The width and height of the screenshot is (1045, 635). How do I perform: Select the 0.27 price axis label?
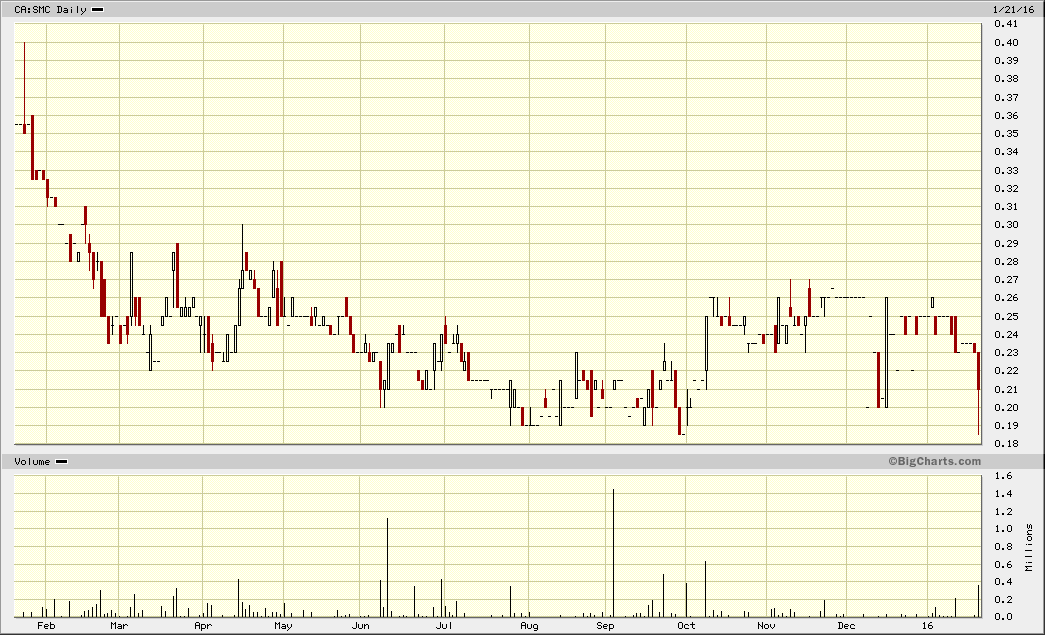pyautogui.click(x=1006, y=280)
